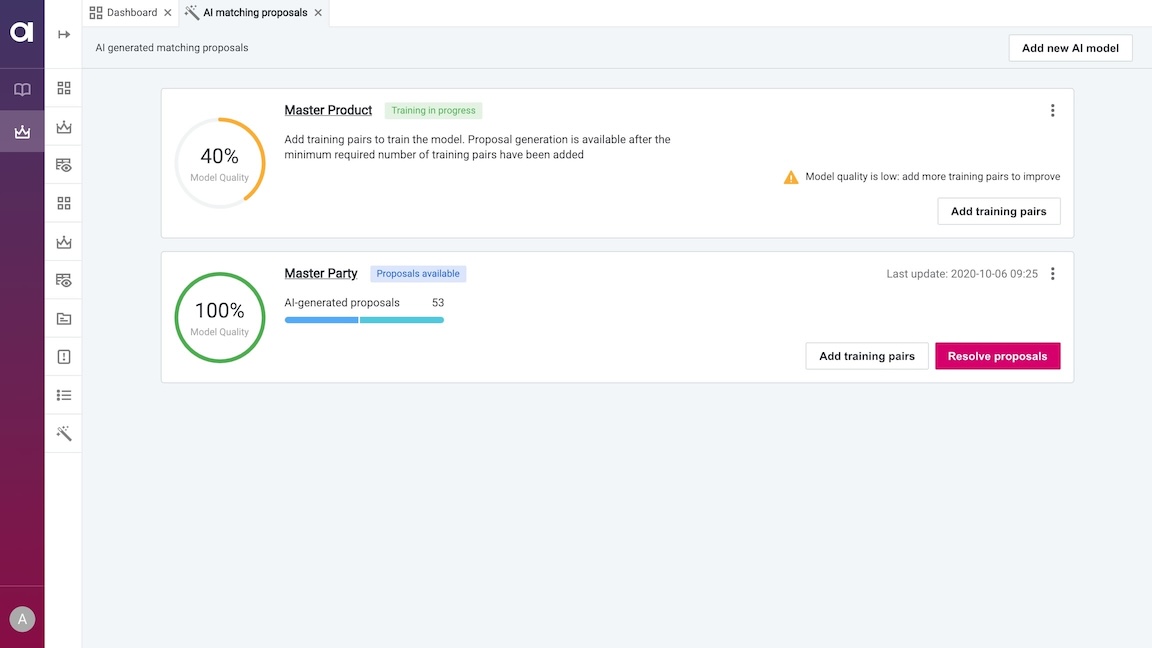Viewport: 1152px width, 648px height.
Task: Click the AI-generated proposals progress bar
Action: (364, 320)
